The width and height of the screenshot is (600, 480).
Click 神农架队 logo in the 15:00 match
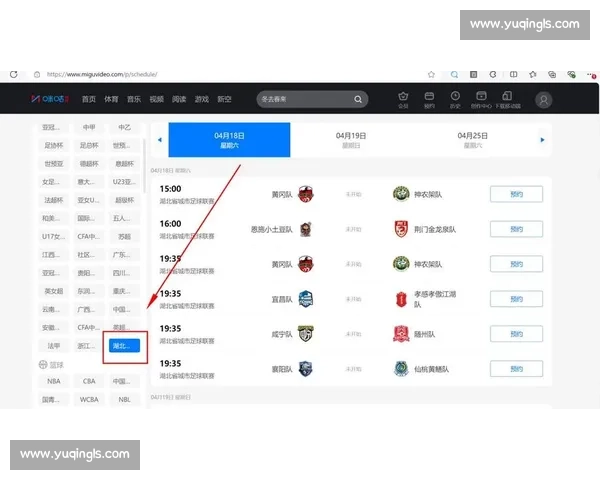coord(401,194)
